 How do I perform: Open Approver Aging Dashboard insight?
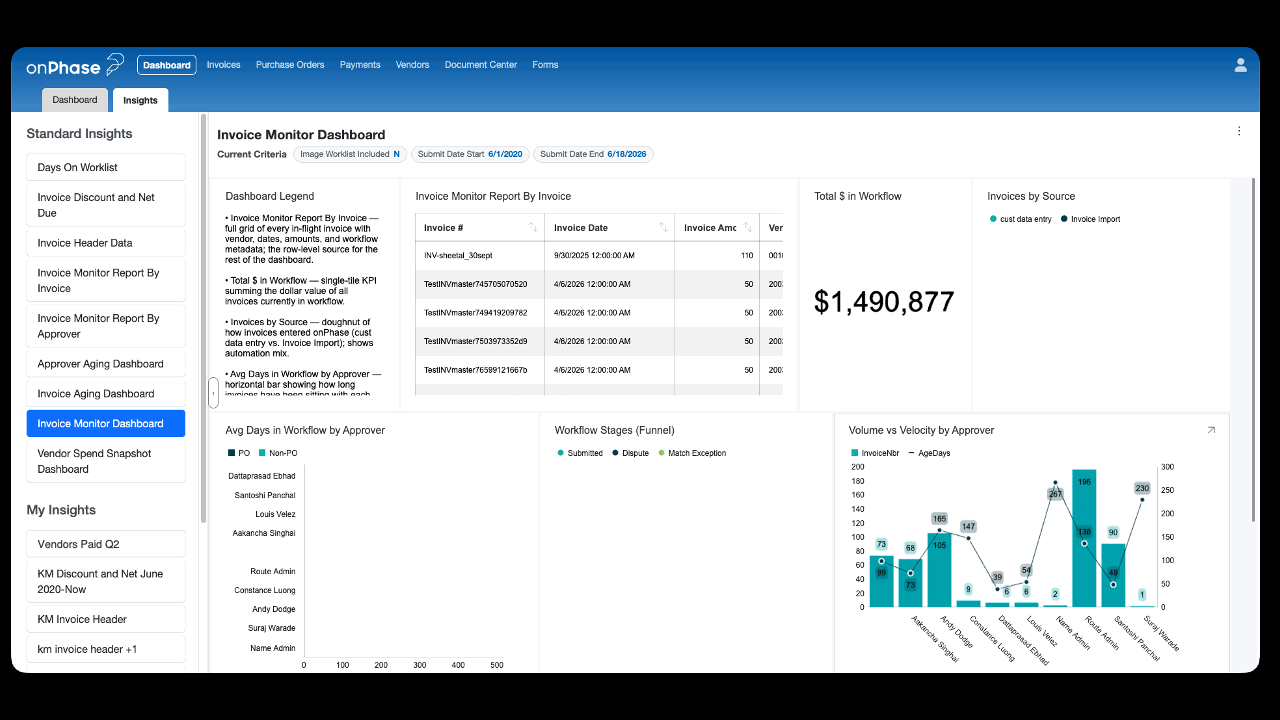click(x=106, y=364)
